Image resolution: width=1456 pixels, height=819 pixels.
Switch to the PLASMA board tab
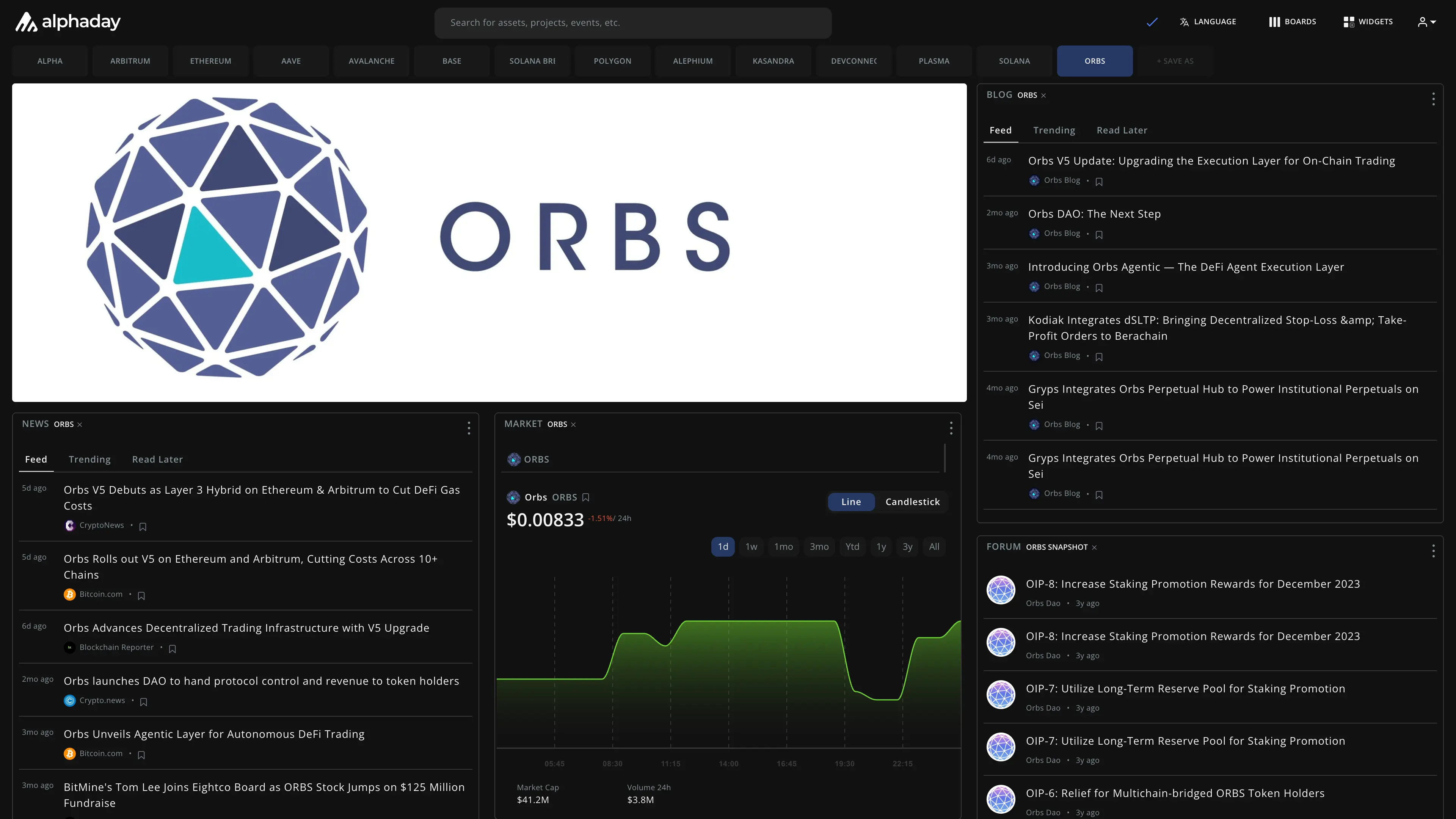click(934, 61)
